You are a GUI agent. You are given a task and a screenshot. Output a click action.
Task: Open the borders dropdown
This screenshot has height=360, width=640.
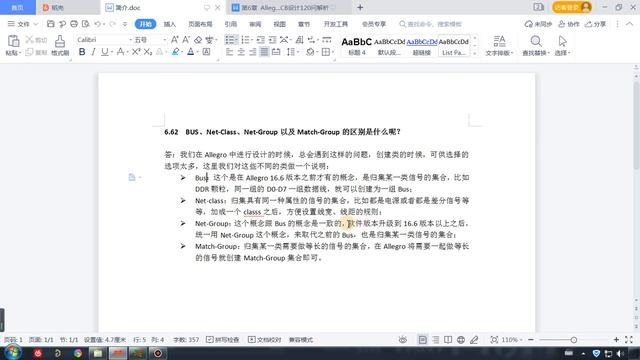click(x=333, y=52)
